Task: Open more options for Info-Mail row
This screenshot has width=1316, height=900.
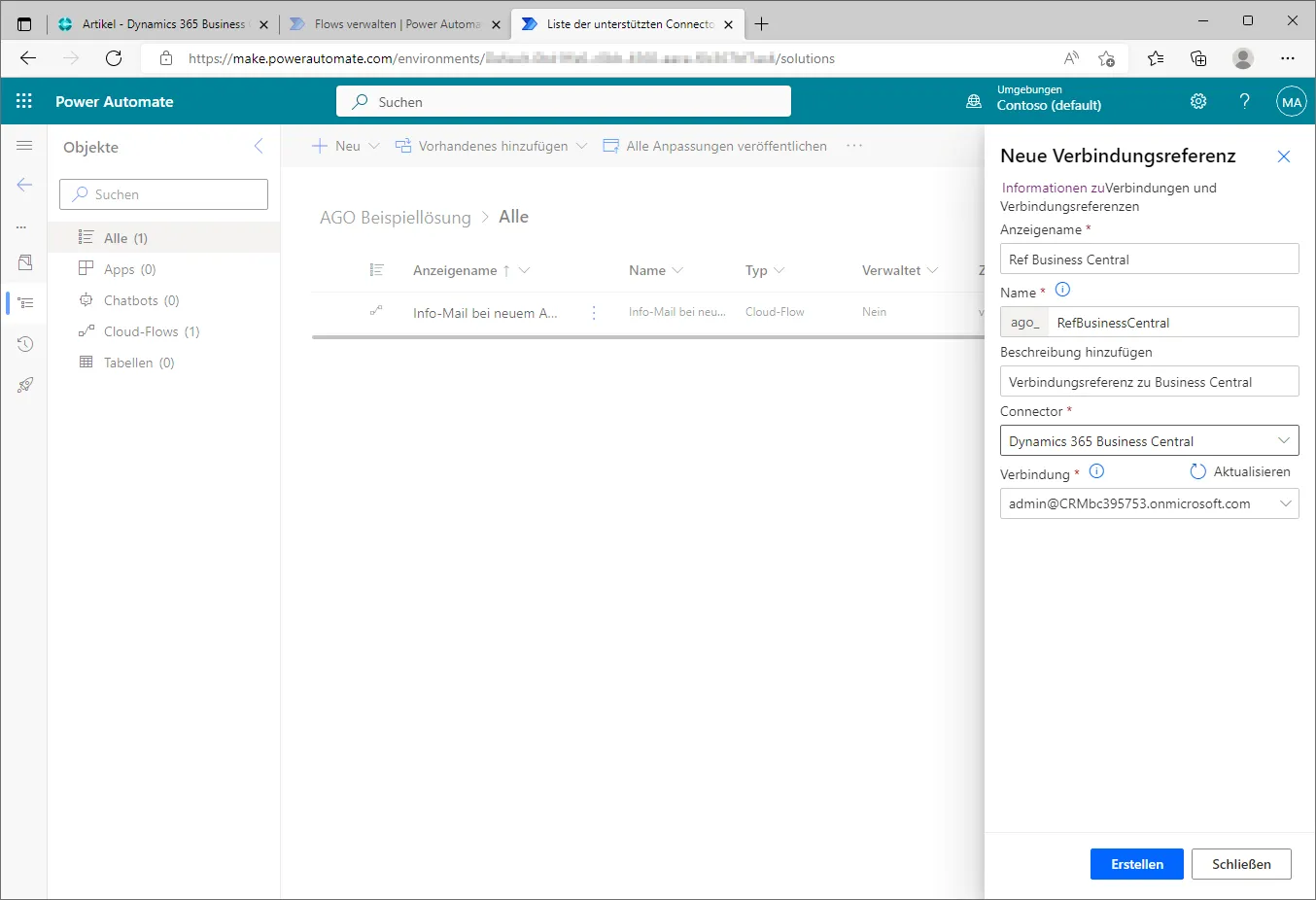Action: [594, 313]
